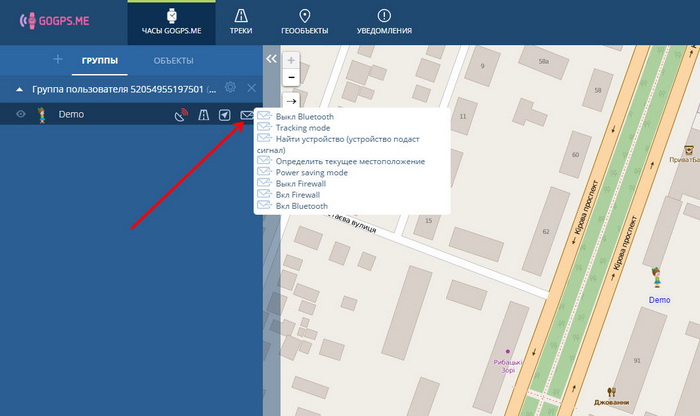The height and width of the screenshot is (416, 700).
Task: Choose Выкл Bluetooth command
Action: pos(304,117)
